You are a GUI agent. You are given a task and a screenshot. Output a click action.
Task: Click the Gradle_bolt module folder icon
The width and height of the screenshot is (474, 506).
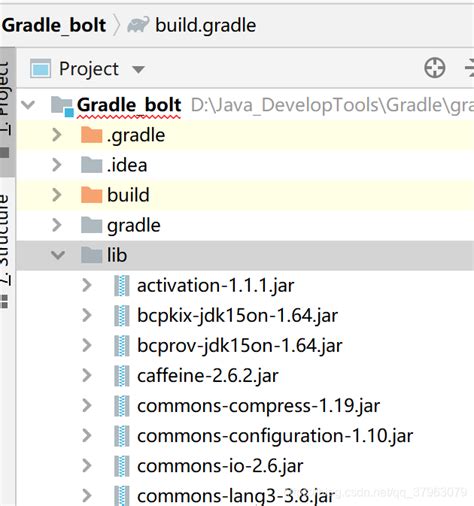[62, 106]
